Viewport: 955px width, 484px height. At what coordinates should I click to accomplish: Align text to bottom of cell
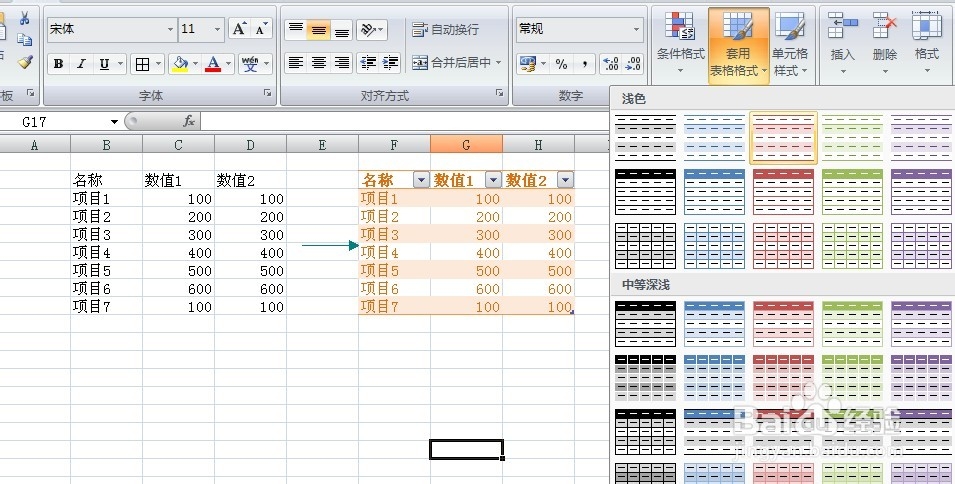coord(342,29)
